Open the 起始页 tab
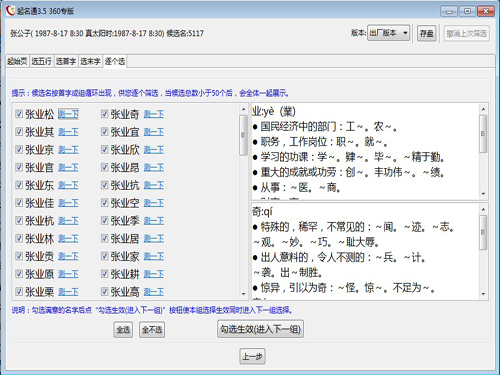This screenshot has width=500, height=375. (x=17, y=61)
